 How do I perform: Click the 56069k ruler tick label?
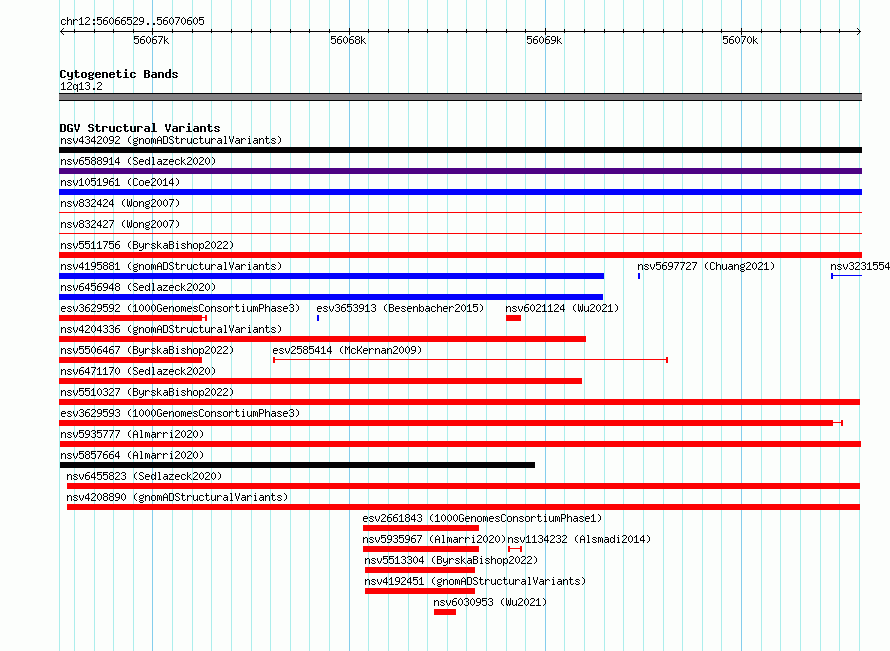coord(544,40)
